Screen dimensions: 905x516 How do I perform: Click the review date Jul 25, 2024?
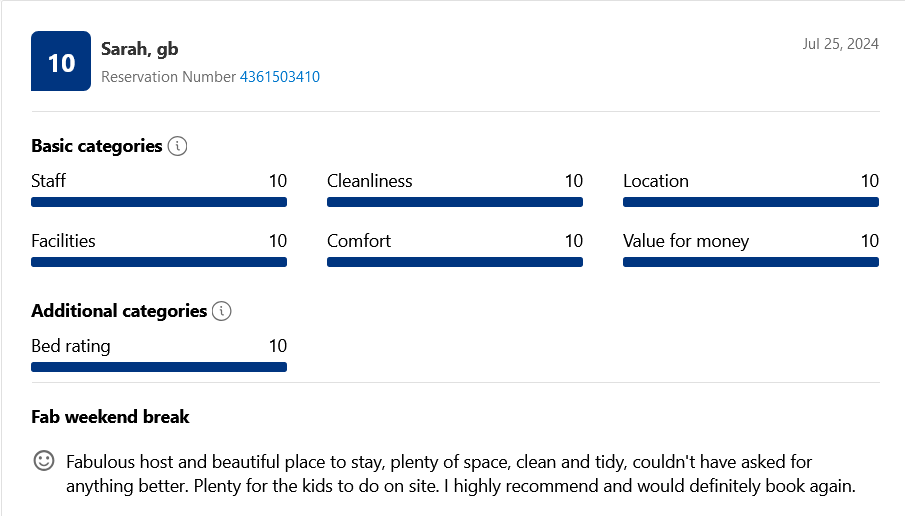point(840,44)
